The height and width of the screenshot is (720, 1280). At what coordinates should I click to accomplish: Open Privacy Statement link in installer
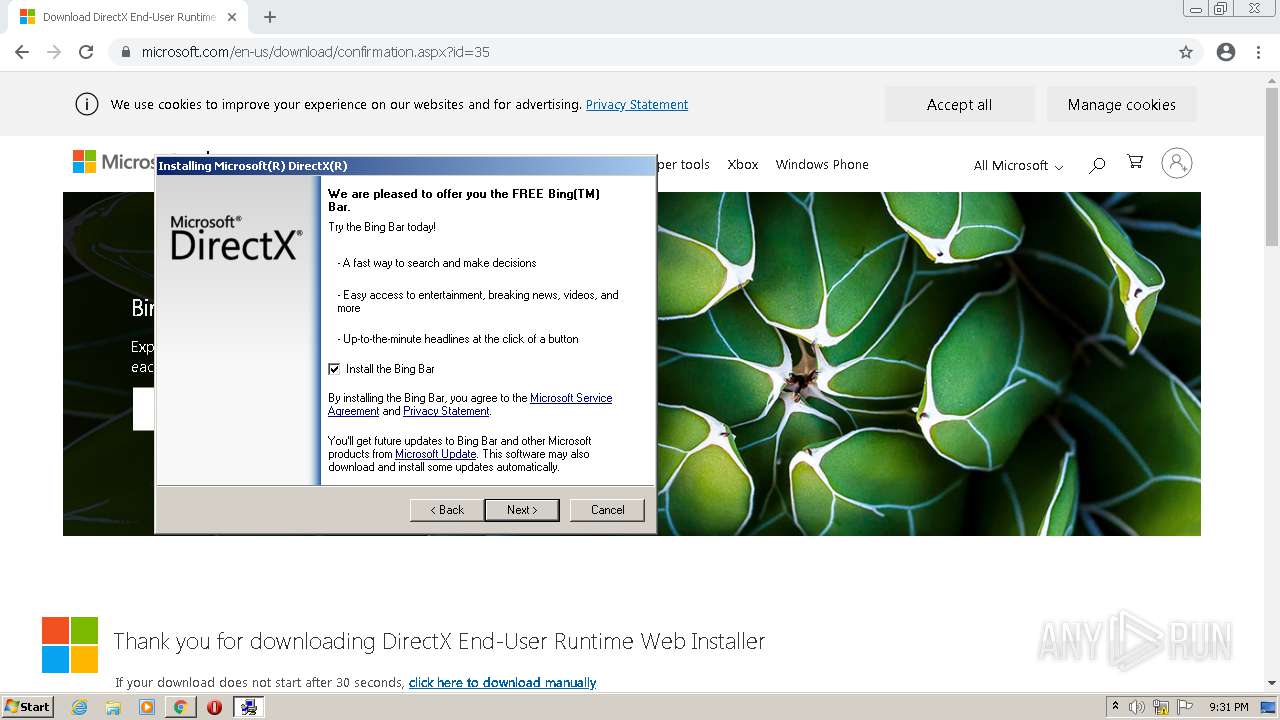click(446, 411)
